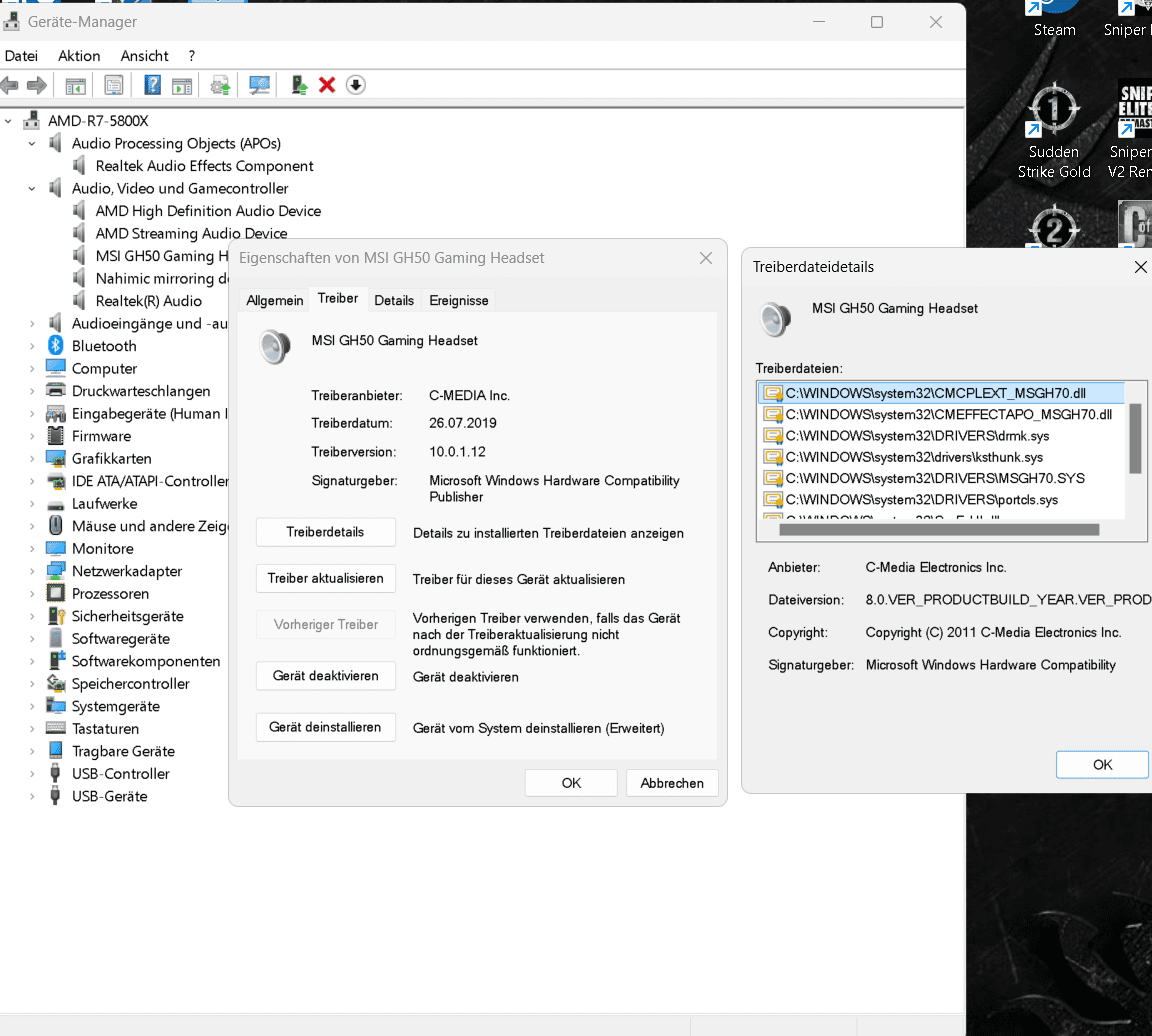Viewport: 1152px width, 1036px height.
Task: Click the blue Help toolbar icon
Action: tap(152, 85)
